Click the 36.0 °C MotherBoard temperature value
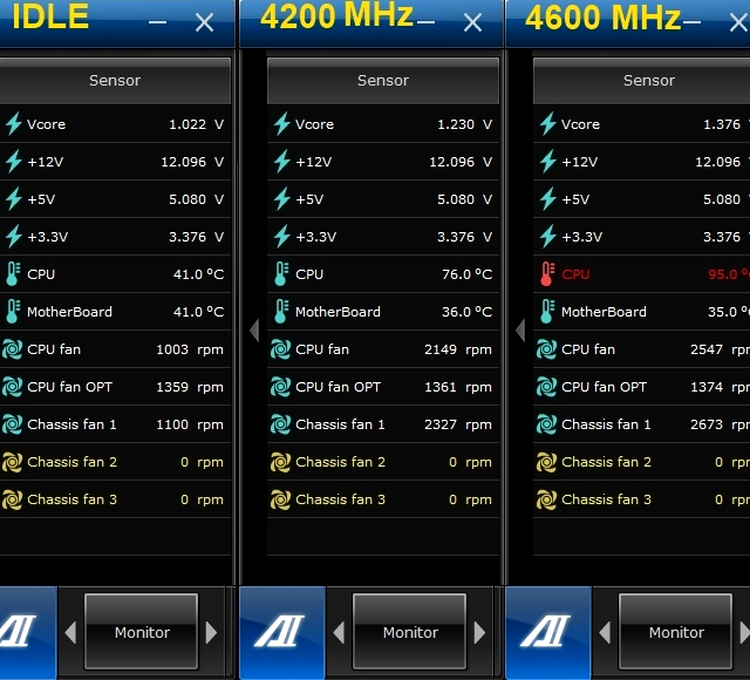This screenshot has height=680, width=750. click(x=467, y=312)
